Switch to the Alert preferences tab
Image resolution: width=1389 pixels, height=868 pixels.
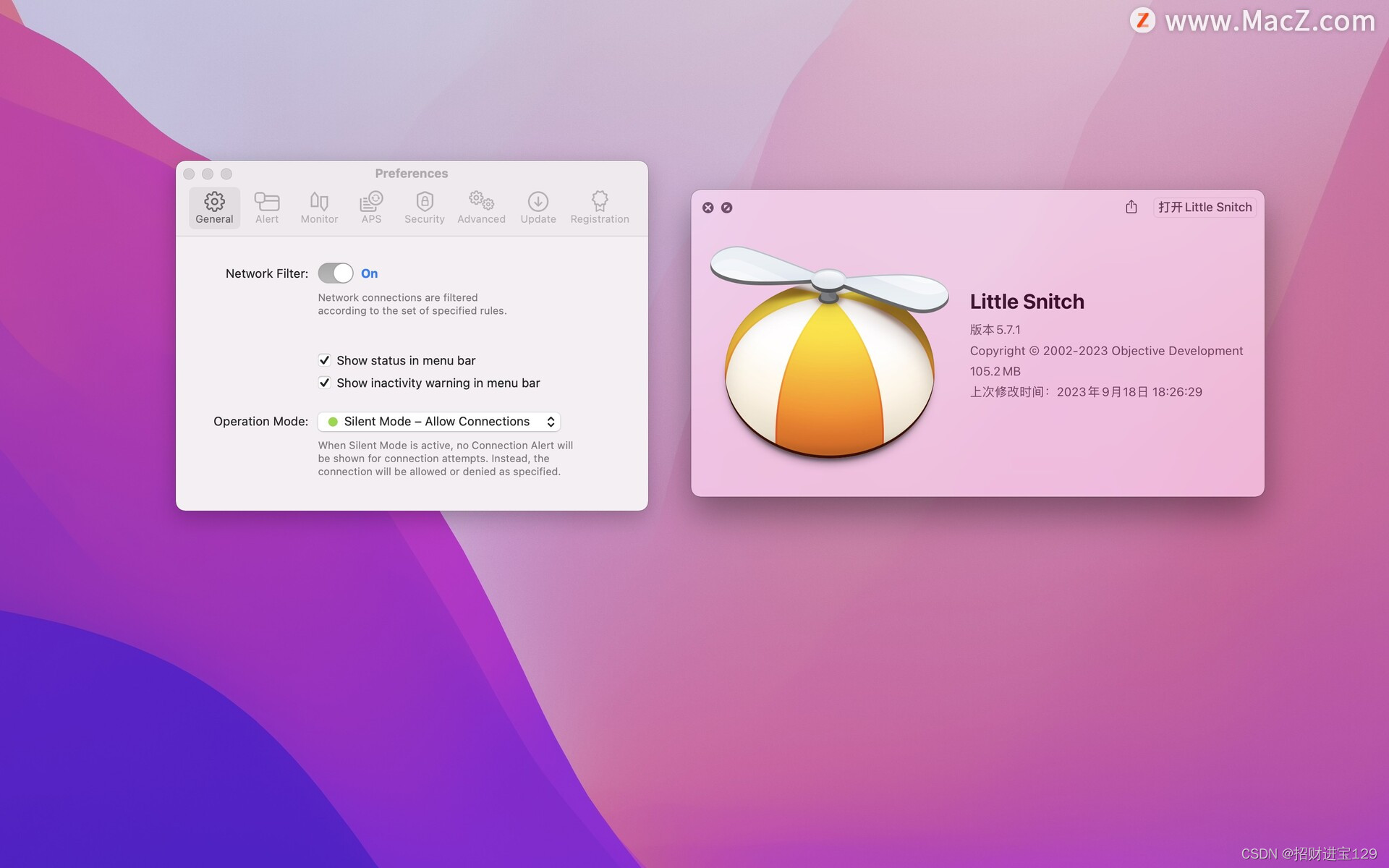[267, 208]
